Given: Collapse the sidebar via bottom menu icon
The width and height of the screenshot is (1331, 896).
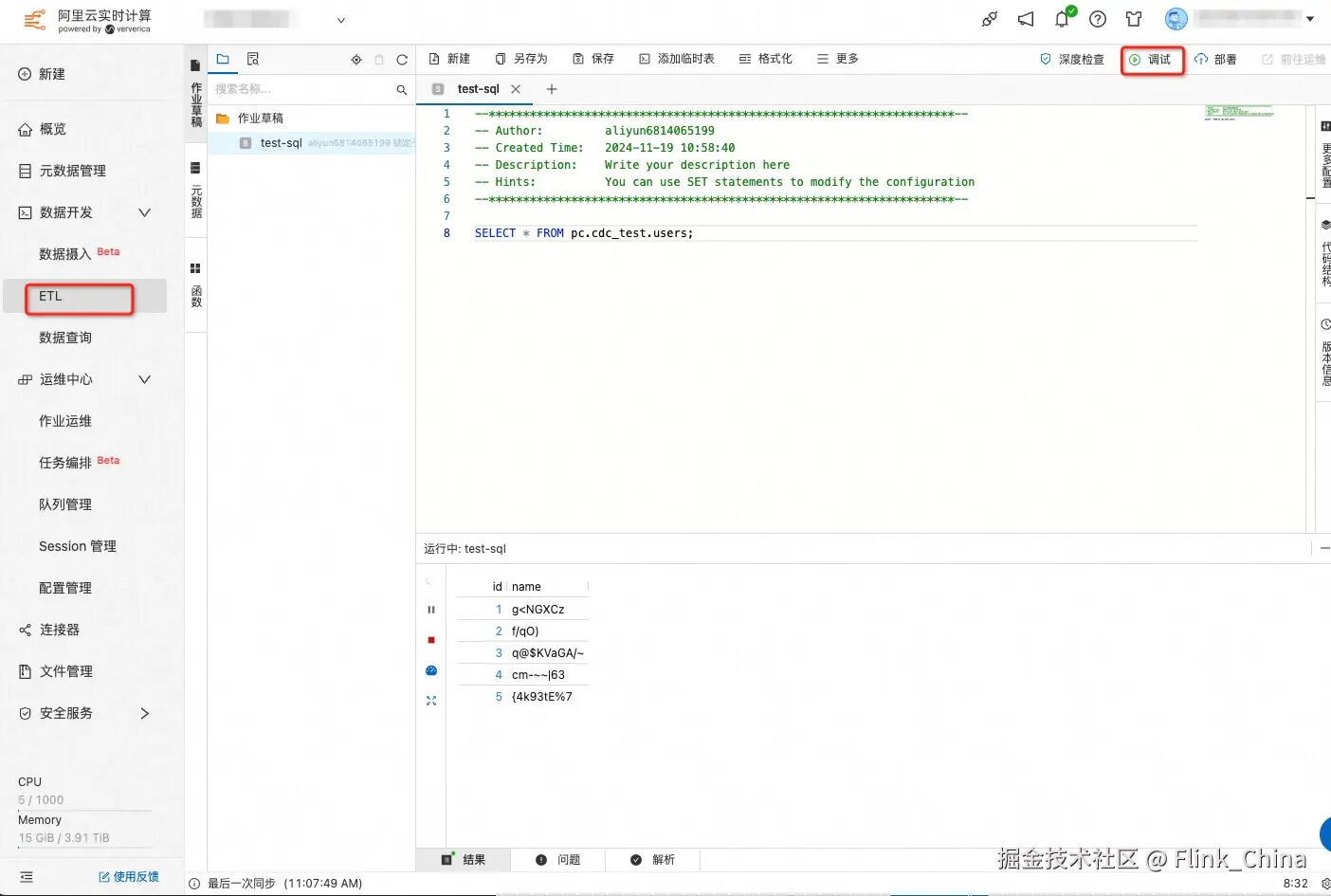Looking at the screenshot, I should click(27, 877).
